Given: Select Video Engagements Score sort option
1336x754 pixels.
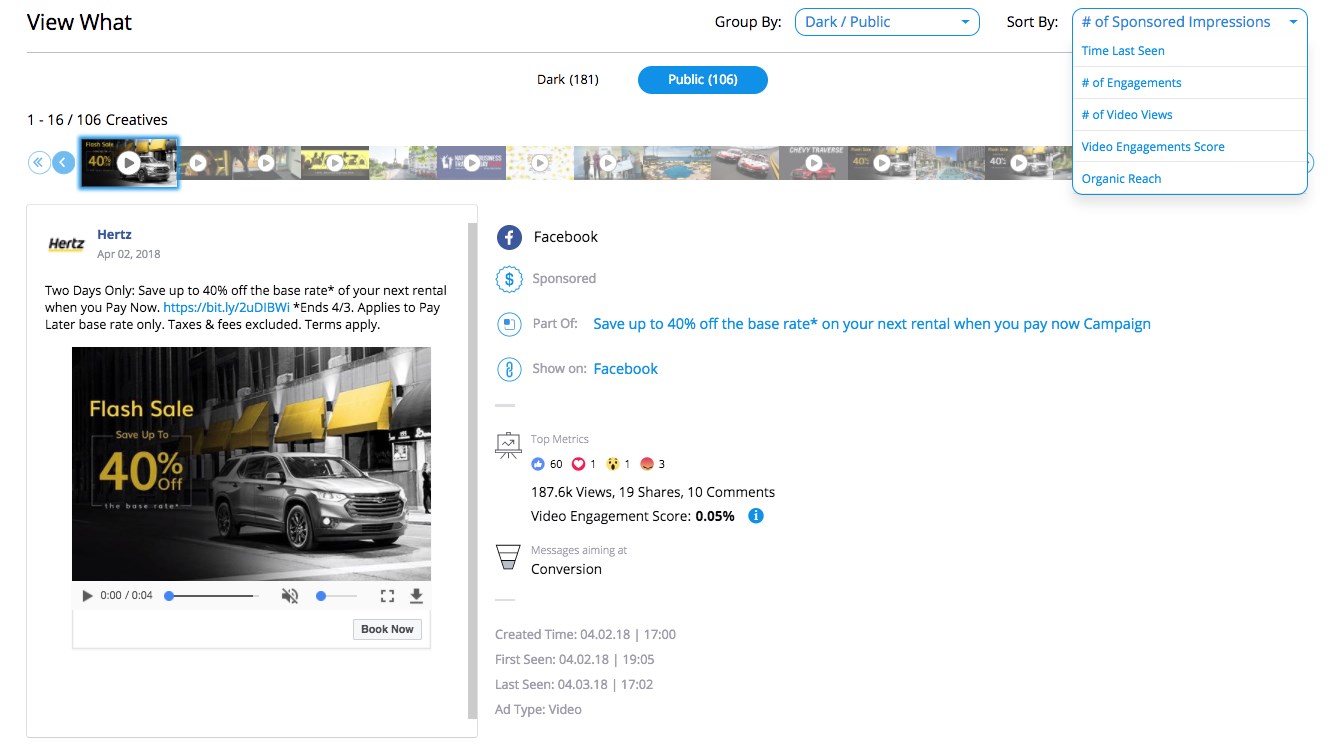Looking at the screenshot, I should [1189, 147].
